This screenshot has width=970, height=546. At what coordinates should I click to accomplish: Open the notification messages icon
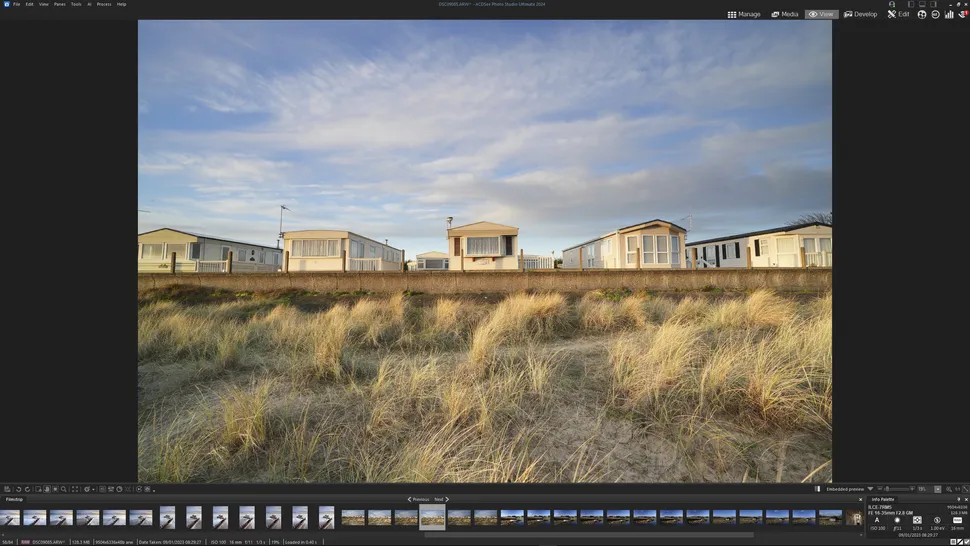(x=962, y=14)
